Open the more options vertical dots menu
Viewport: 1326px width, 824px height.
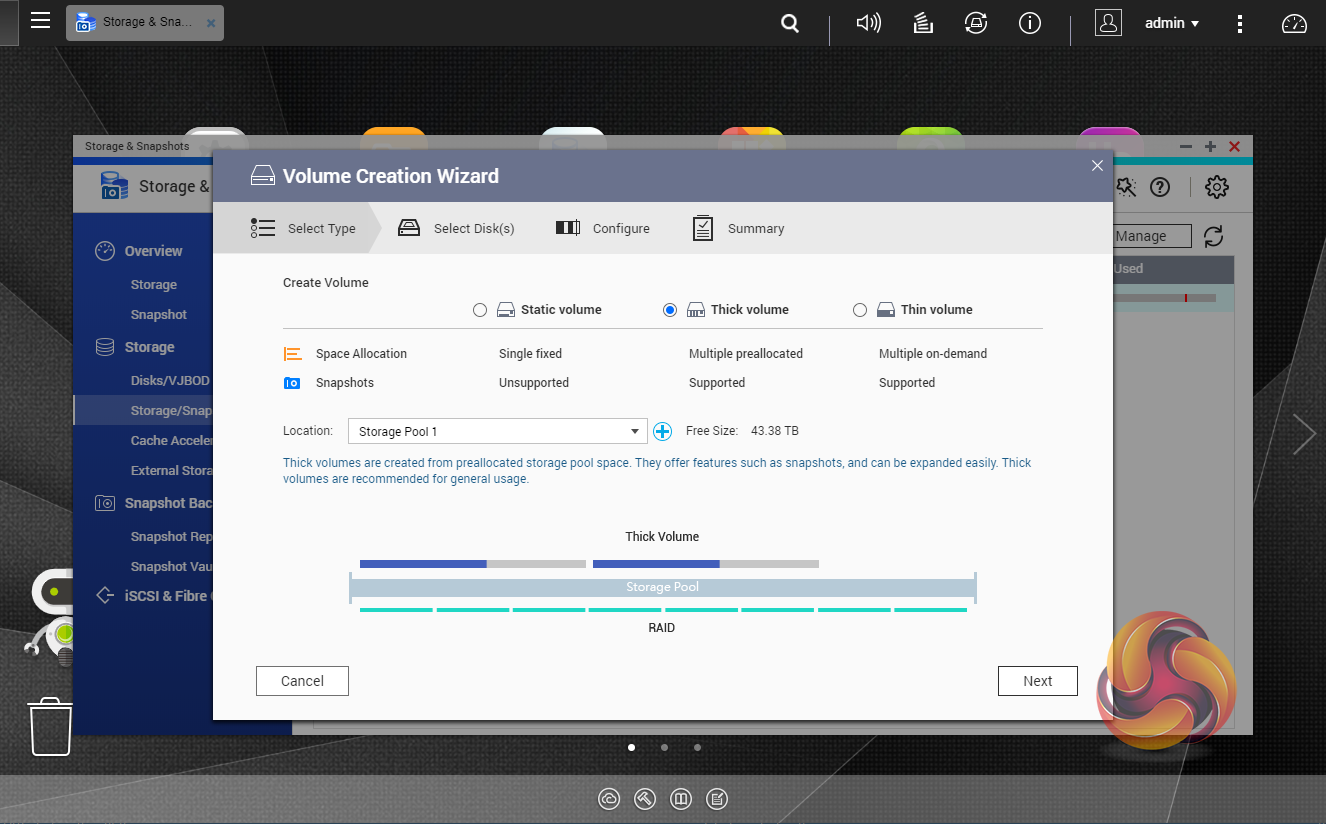1240,23
